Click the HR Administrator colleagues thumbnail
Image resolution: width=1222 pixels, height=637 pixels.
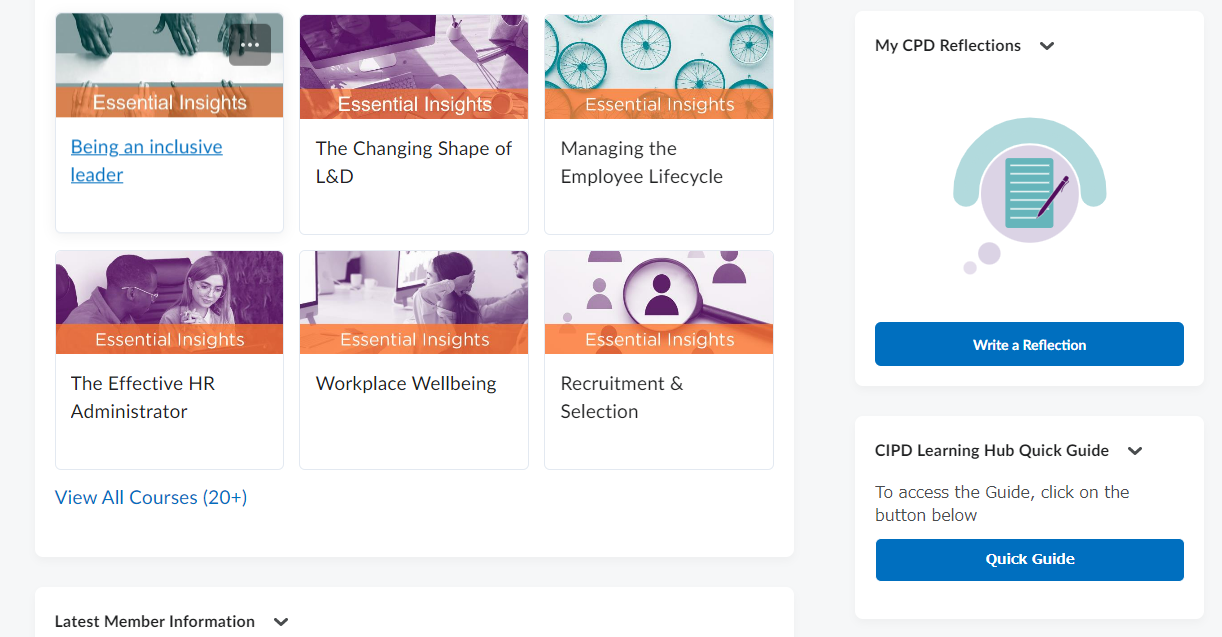[x=169, y=288]
